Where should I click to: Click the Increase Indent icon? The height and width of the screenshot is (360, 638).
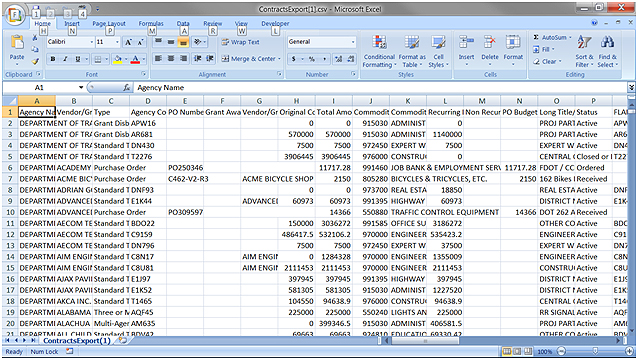click(x=210, y=59)
